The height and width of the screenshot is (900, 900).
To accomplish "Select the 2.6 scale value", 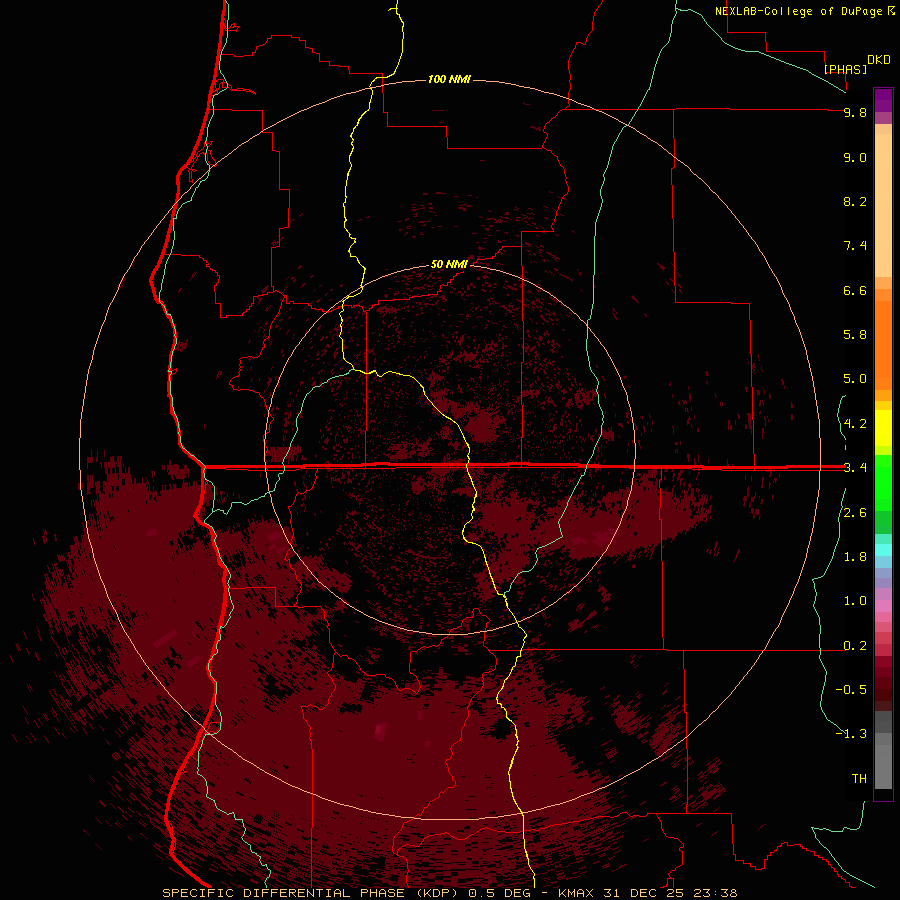I will pos(855,513).
